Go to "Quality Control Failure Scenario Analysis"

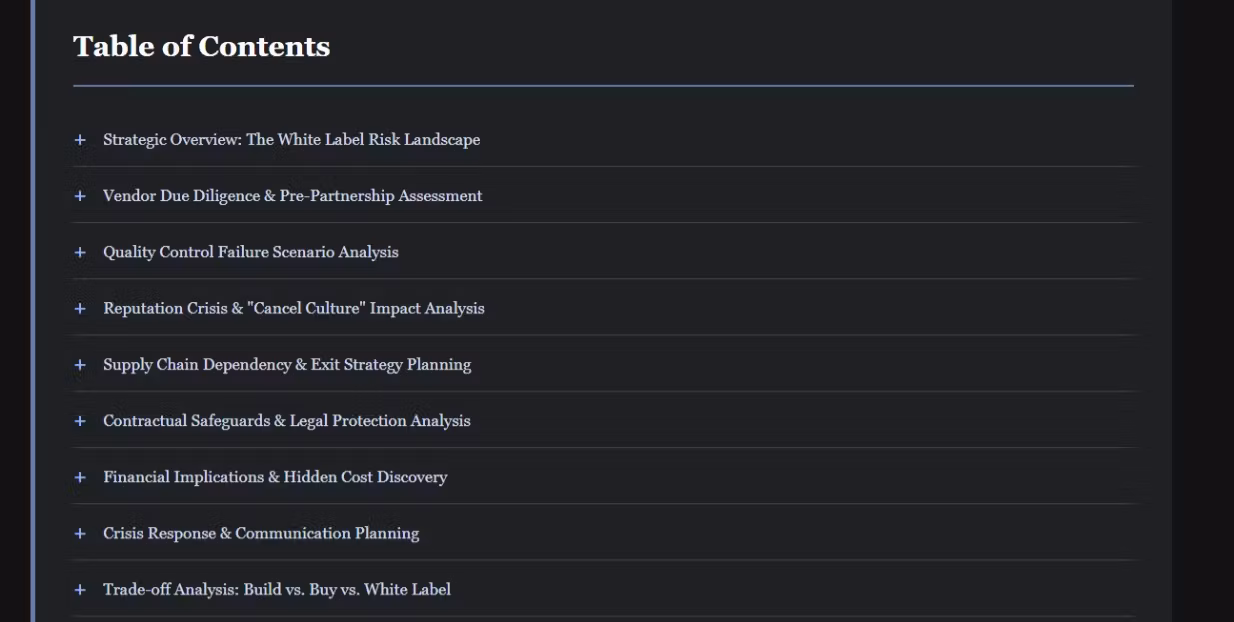pos(250,252)
